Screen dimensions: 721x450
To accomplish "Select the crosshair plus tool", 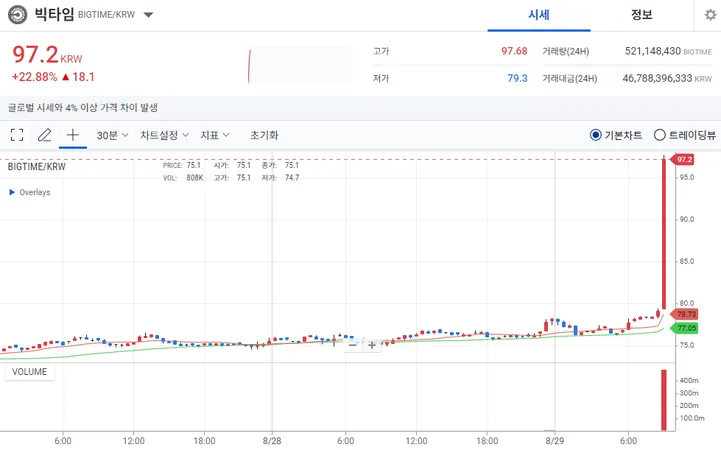I will pyautogui.click(x=73, y=135).
